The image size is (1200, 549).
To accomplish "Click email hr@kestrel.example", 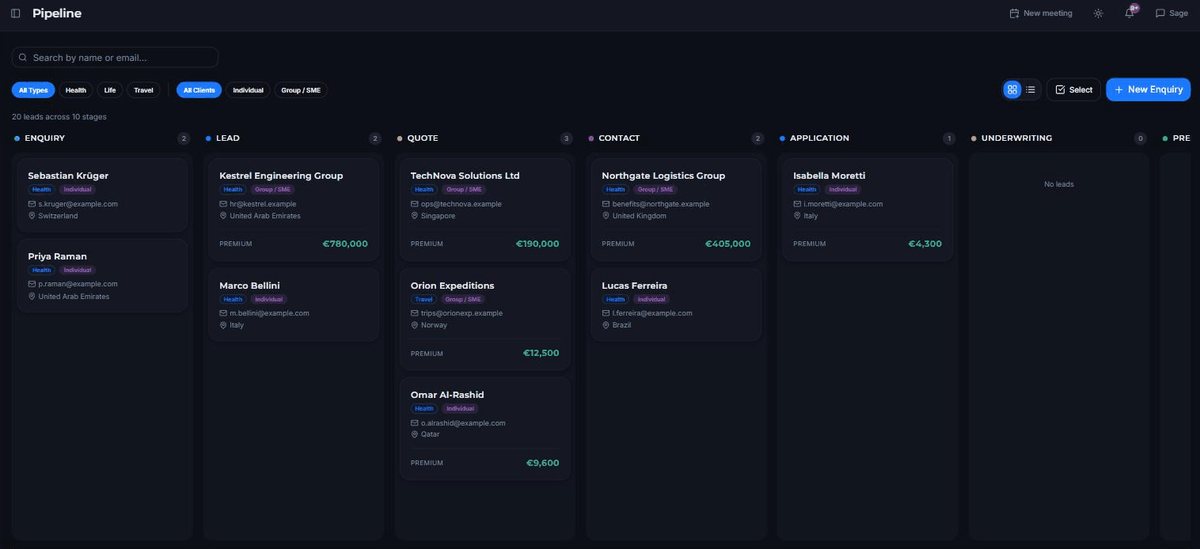I will (x=263, y=204).
